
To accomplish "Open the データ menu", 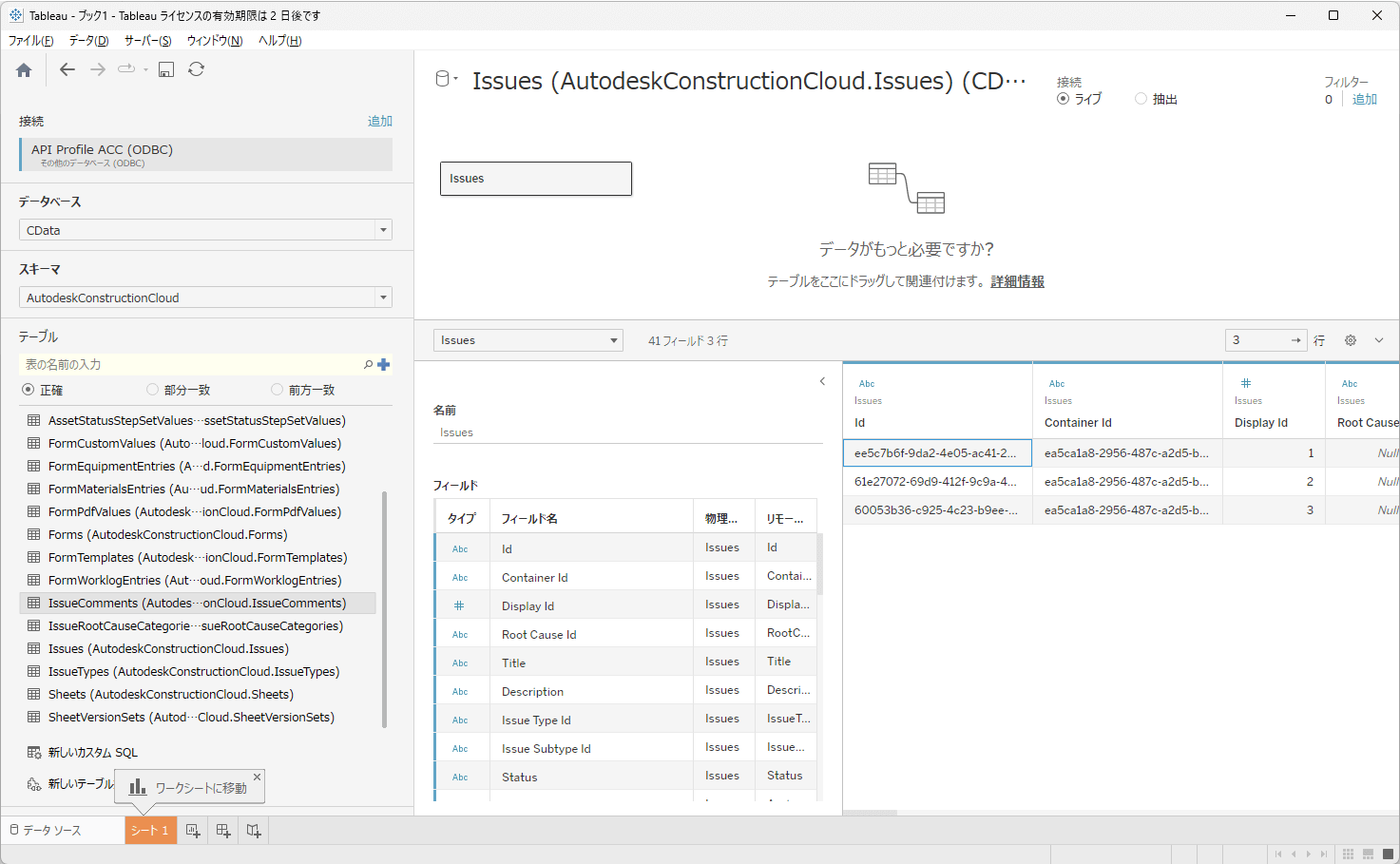I will [88, 41].
